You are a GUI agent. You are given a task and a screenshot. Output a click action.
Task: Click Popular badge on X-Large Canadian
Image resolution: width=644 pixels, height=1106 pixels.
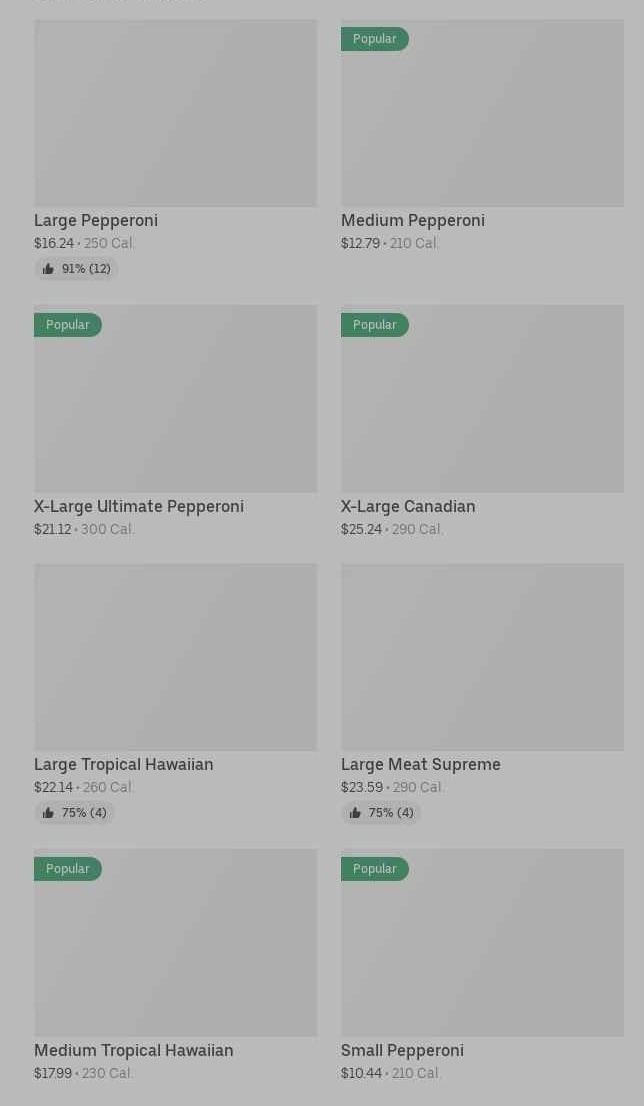[x=375, y=325]
